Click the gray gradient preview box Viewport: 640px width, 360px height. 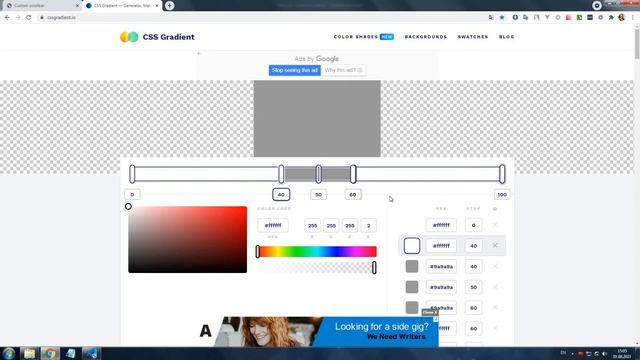click(x=317, y=118)
